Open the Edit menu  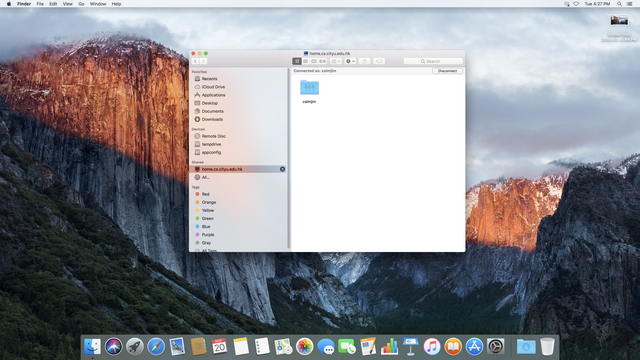coord(53,4)
